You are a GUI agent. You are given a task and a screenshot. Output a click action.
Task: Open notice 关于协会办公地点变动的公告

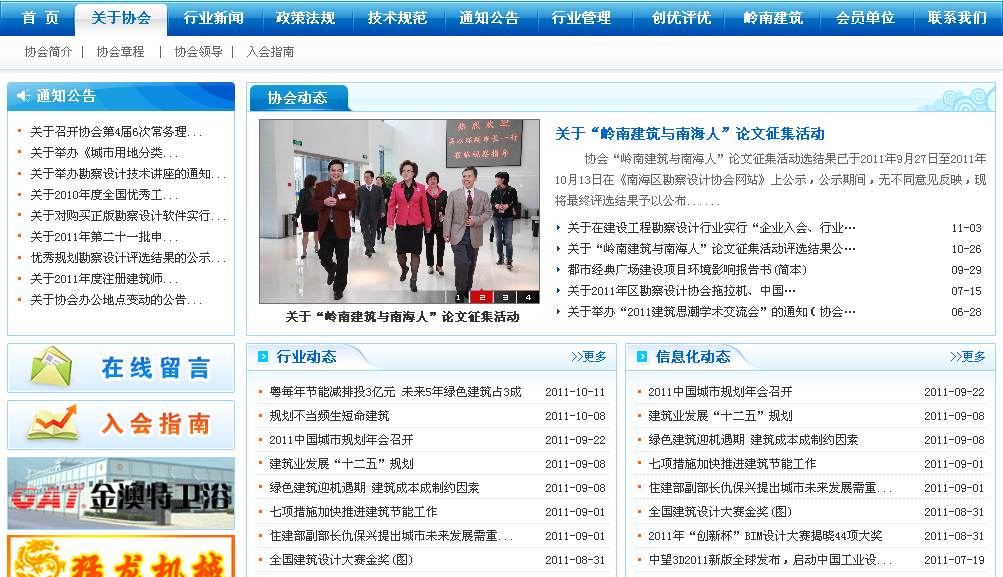click(116, 300)
